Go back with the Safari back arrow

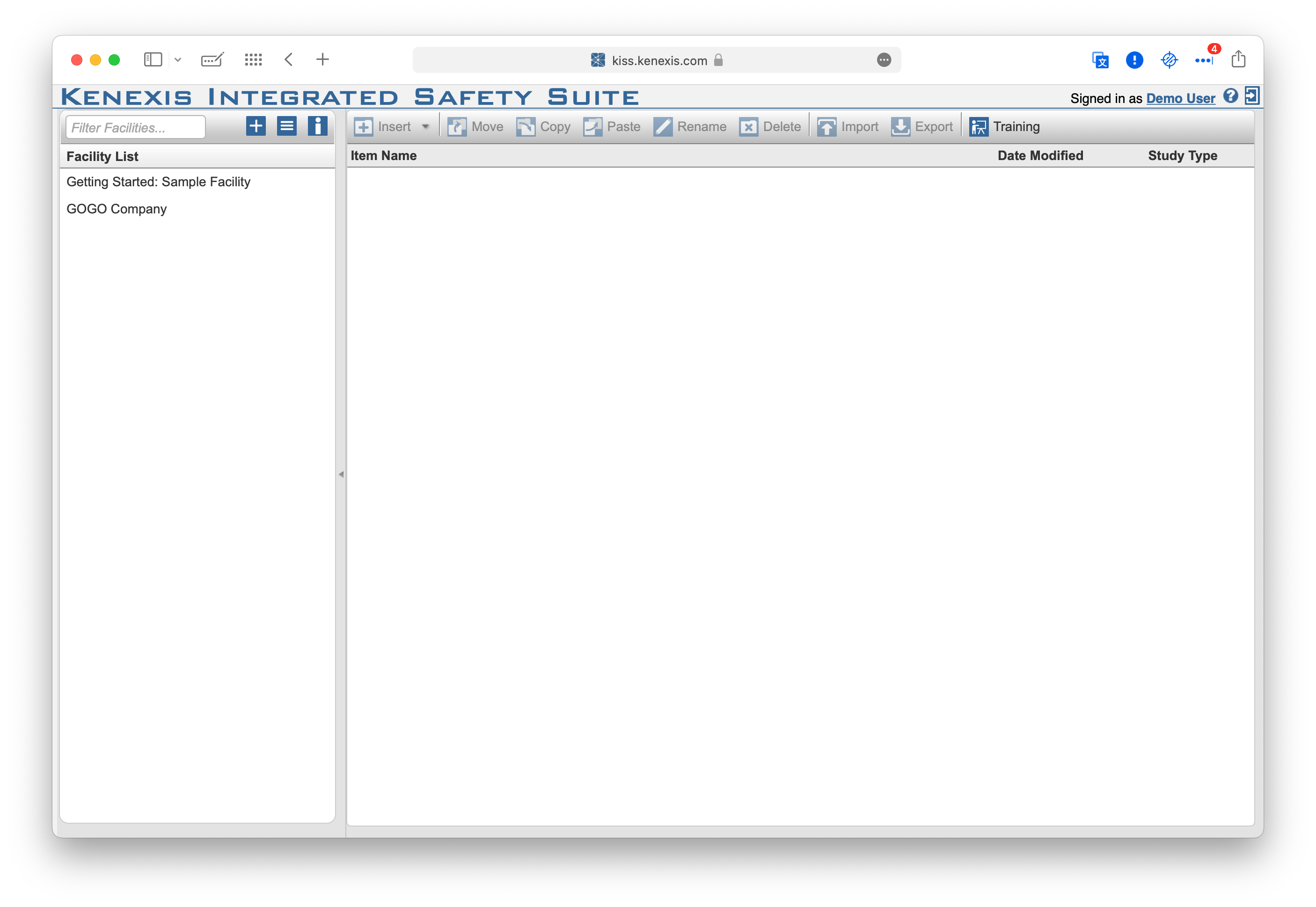[289, 60]
